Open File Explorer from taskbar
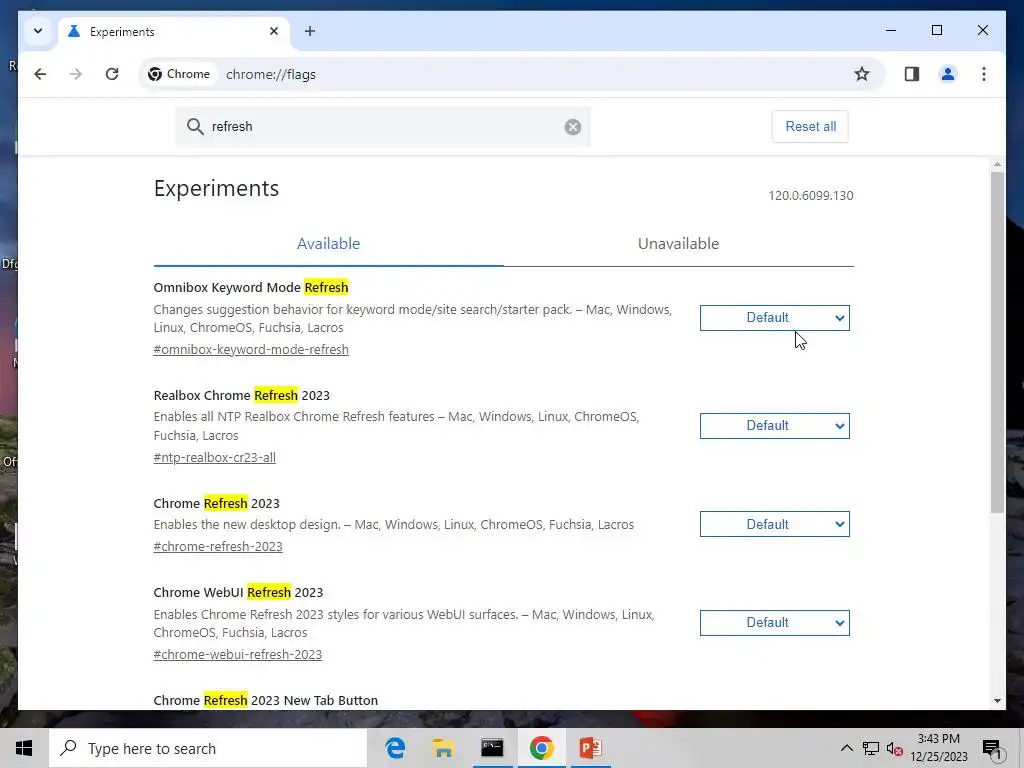 click(443, 748)
